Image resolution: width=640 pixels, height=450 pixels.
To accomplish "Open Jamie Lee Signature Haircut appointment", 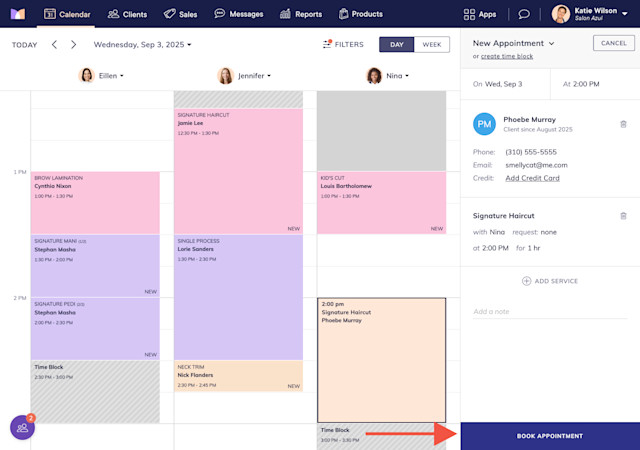I will coord(238,172).
